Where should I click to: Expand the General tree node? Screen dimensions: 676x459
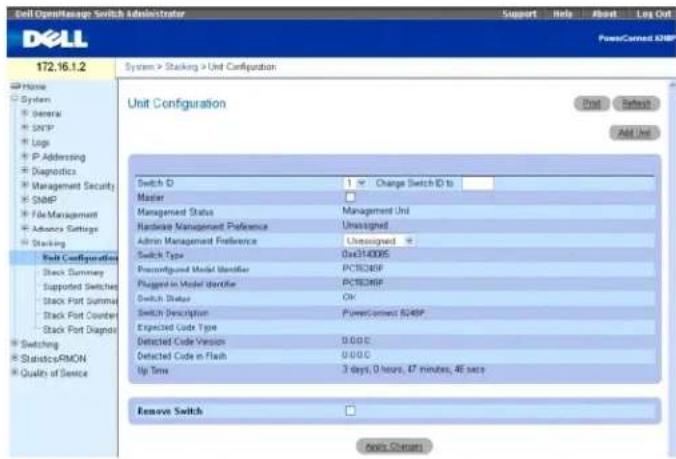[25, 113]
